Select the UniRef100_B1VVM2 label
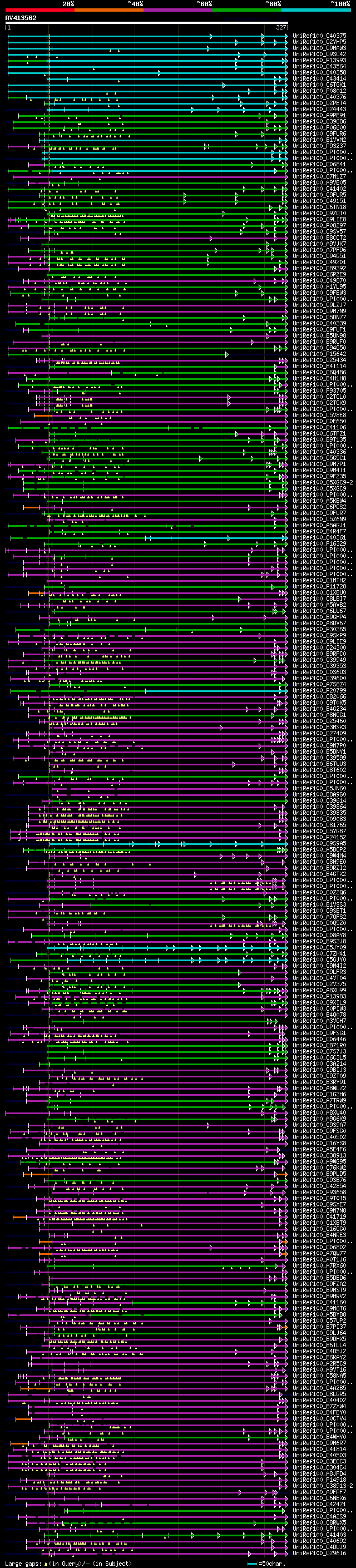Screen dimensions: 356x1568 click(x=319, y=140)
